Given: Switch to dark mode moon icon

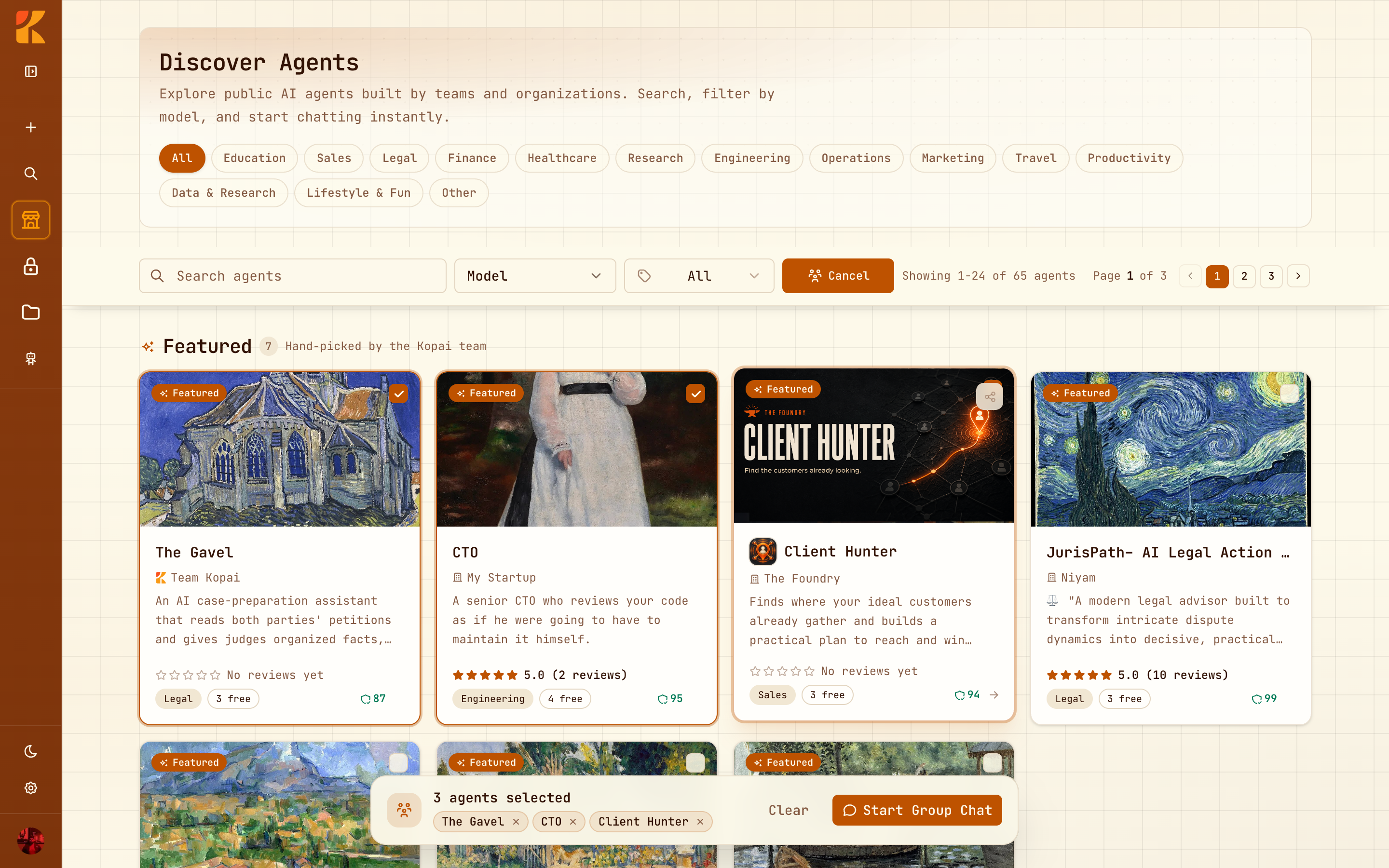Looking at the screenshot, I should tap(30, 751).
